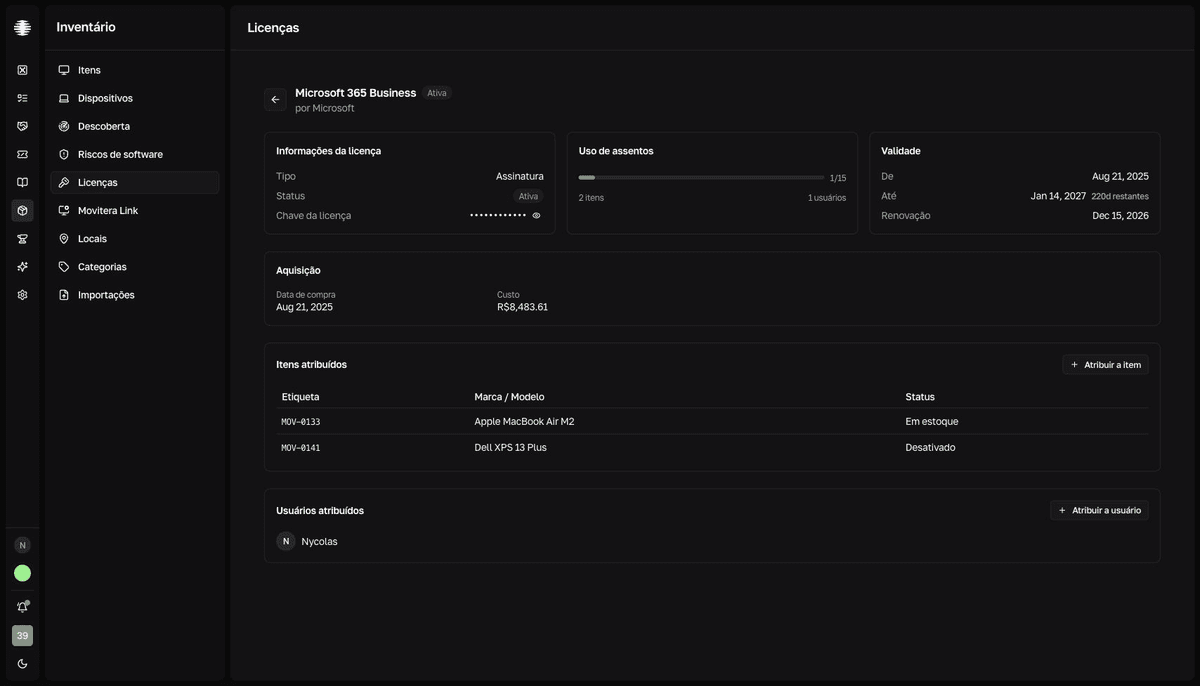Click the Atribuir a usuário button

click(1099, 510)
